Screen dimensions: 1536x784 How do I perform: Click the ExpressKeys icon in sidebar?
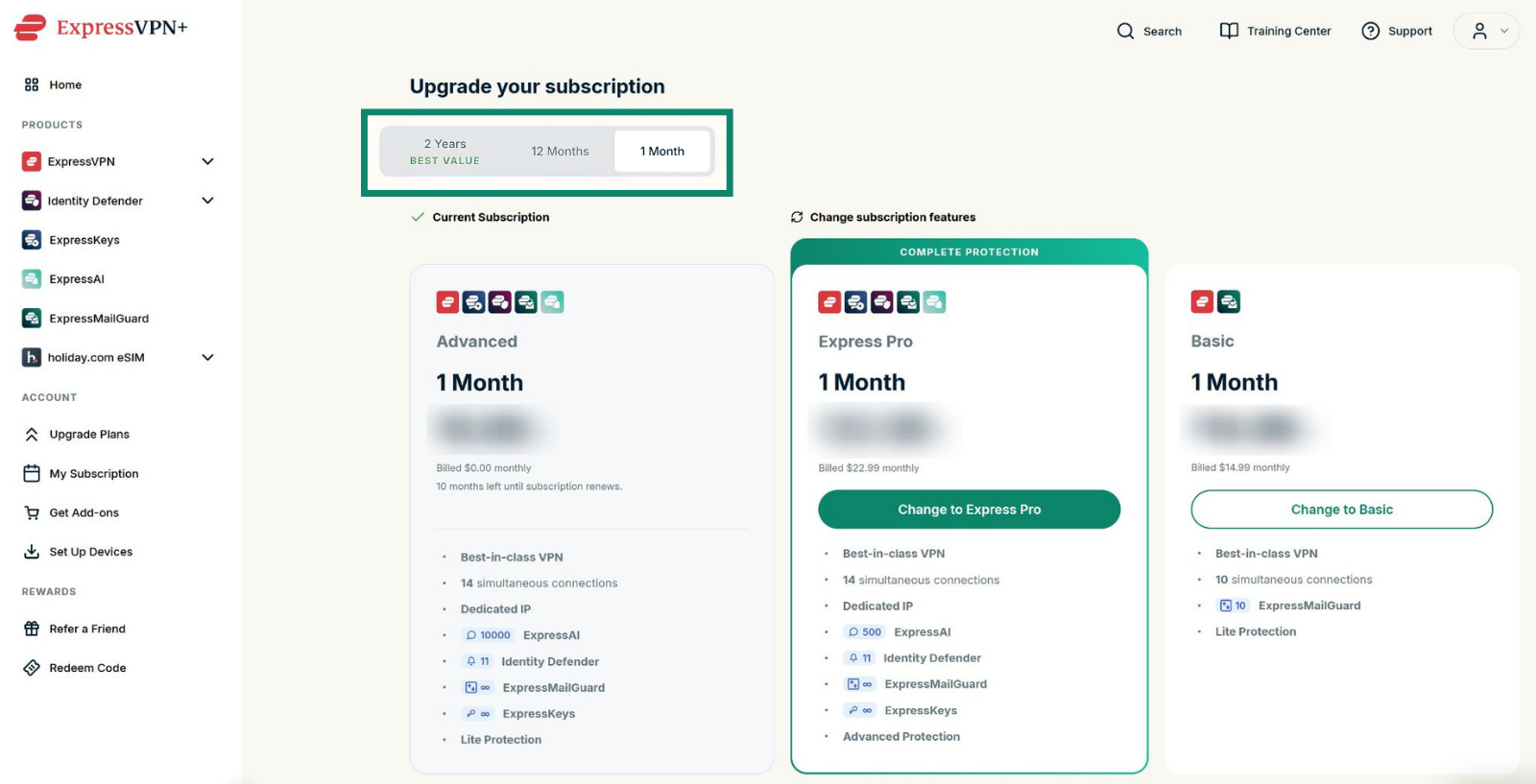click(32, 240)
